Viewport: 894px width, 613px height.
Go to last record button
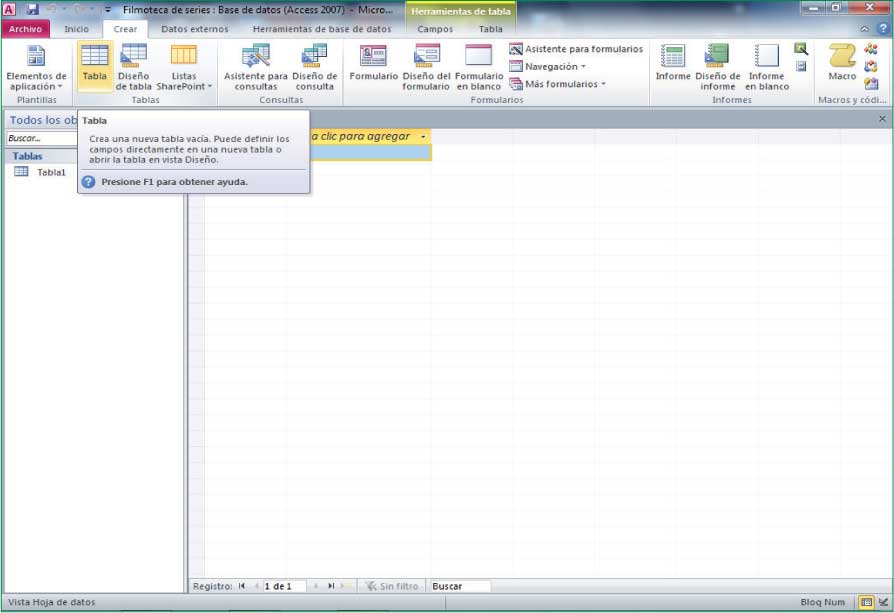pos(331,586)
